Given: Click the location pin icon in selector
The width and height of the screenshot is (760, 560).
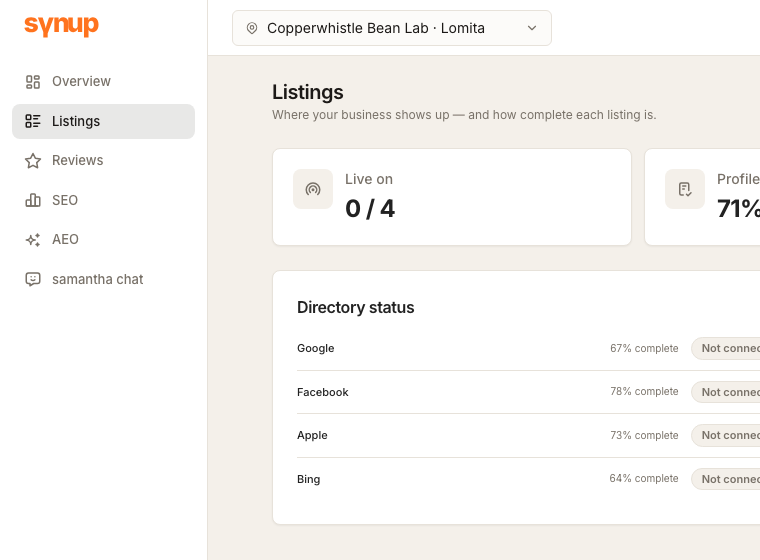Looking at the screenshot, I should click(x=252, y=28).
